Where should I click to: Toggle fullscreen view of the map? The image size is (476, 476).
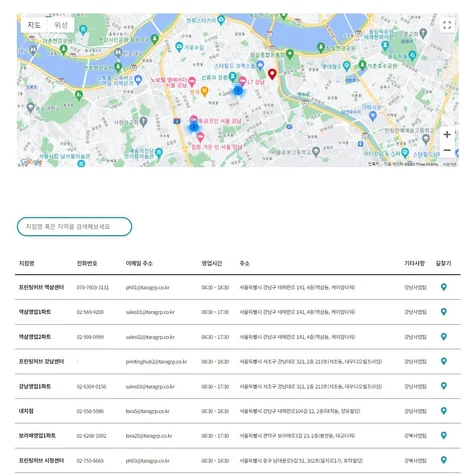[447, 25]
